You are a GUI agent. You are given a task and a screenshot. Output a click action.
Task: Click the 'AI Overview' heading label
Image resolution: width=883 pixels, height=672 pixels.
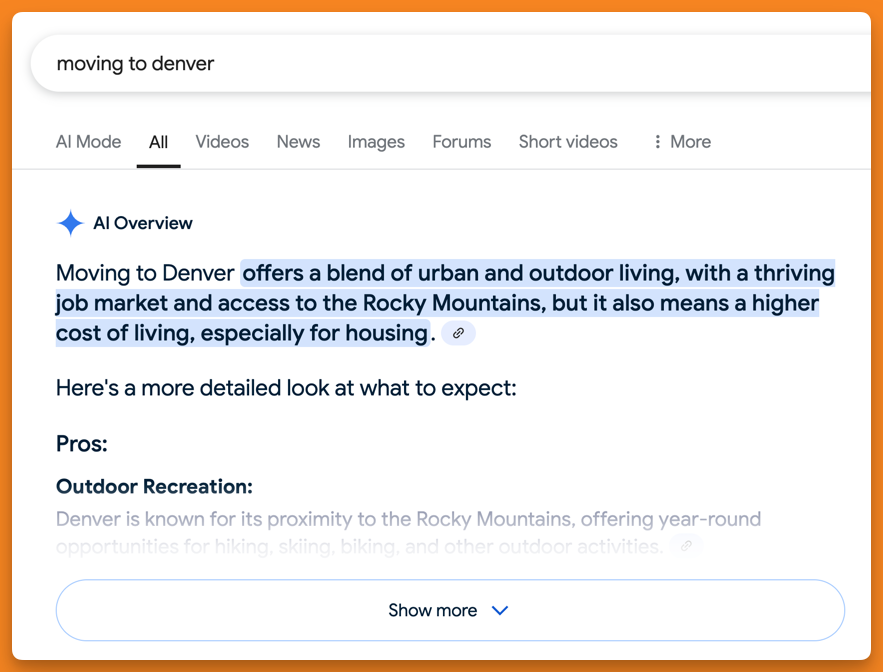[x=143, y=223]
